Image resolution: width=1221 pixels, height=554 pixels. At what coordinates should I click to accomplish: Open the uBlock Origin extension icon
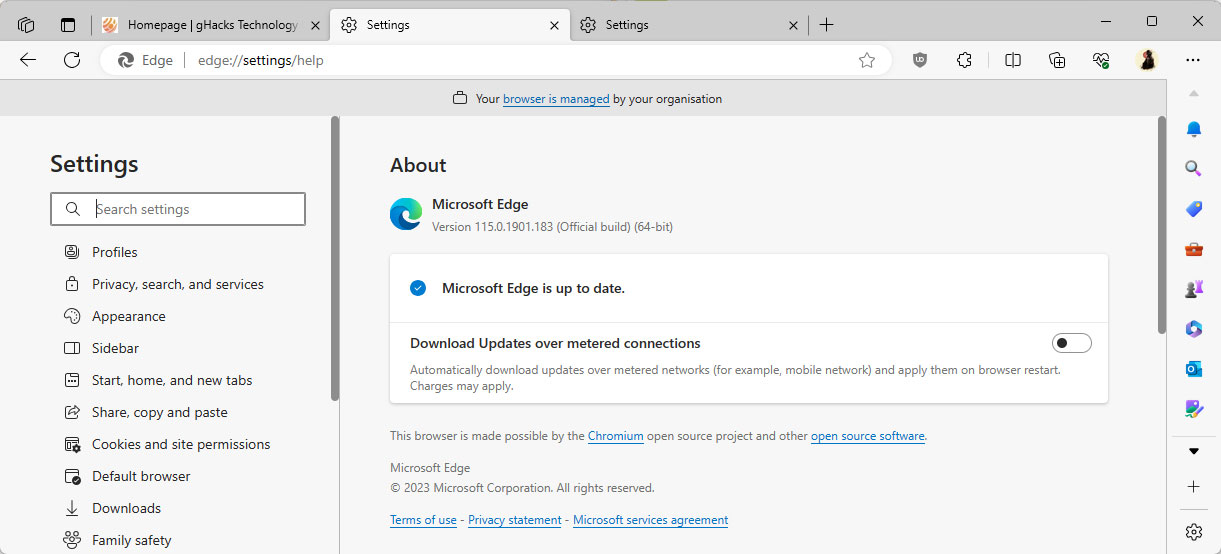(x=920, y=60)
